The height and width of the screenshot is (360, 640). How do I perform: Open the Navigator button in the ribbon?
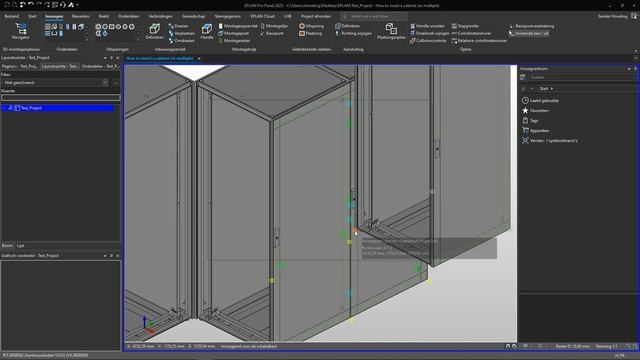tap(20, 31)
